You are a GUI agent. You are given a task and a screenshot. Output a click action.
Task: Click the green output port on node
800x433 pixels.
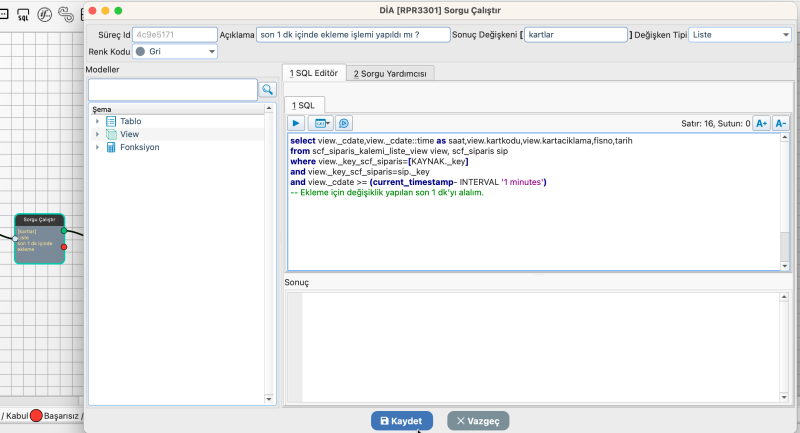(x=64, y=230)
